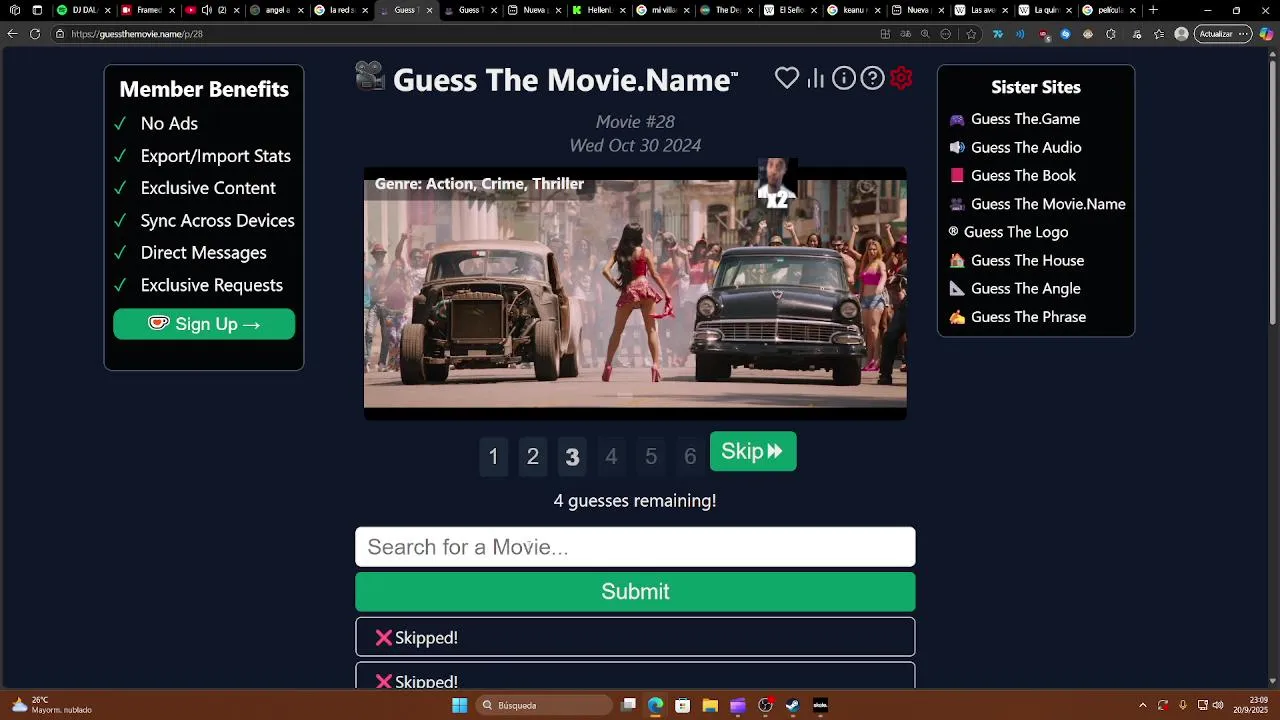Image resolution: width=1280 pixels, height=720 pixels.
Task: Click the 'Movie #28' text
Action: (635, 121)
